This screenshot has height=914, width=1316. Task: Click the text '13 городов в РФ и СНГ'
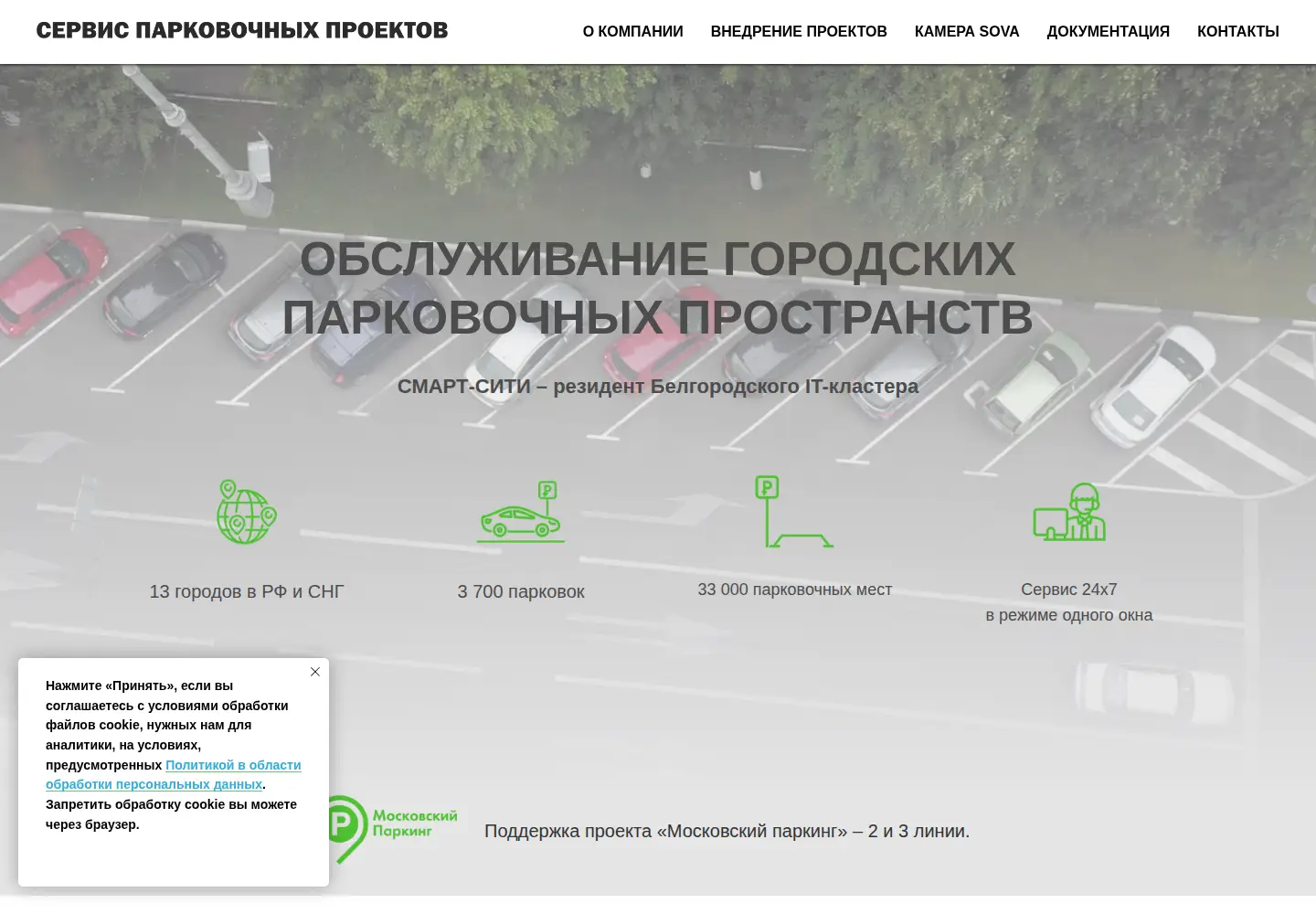click(x=247, y=591)
